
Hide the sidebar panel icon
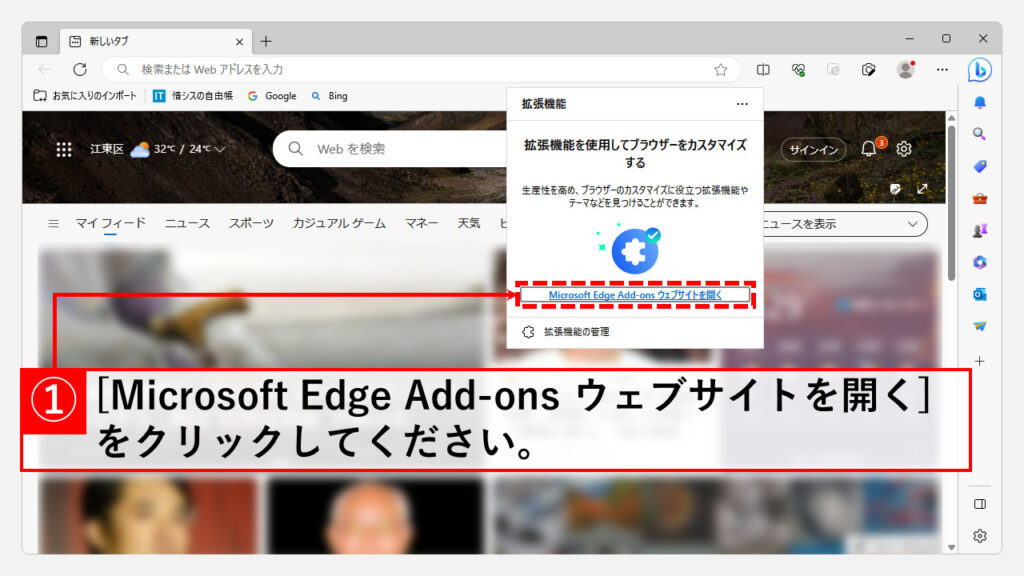[x=980, y=504]
